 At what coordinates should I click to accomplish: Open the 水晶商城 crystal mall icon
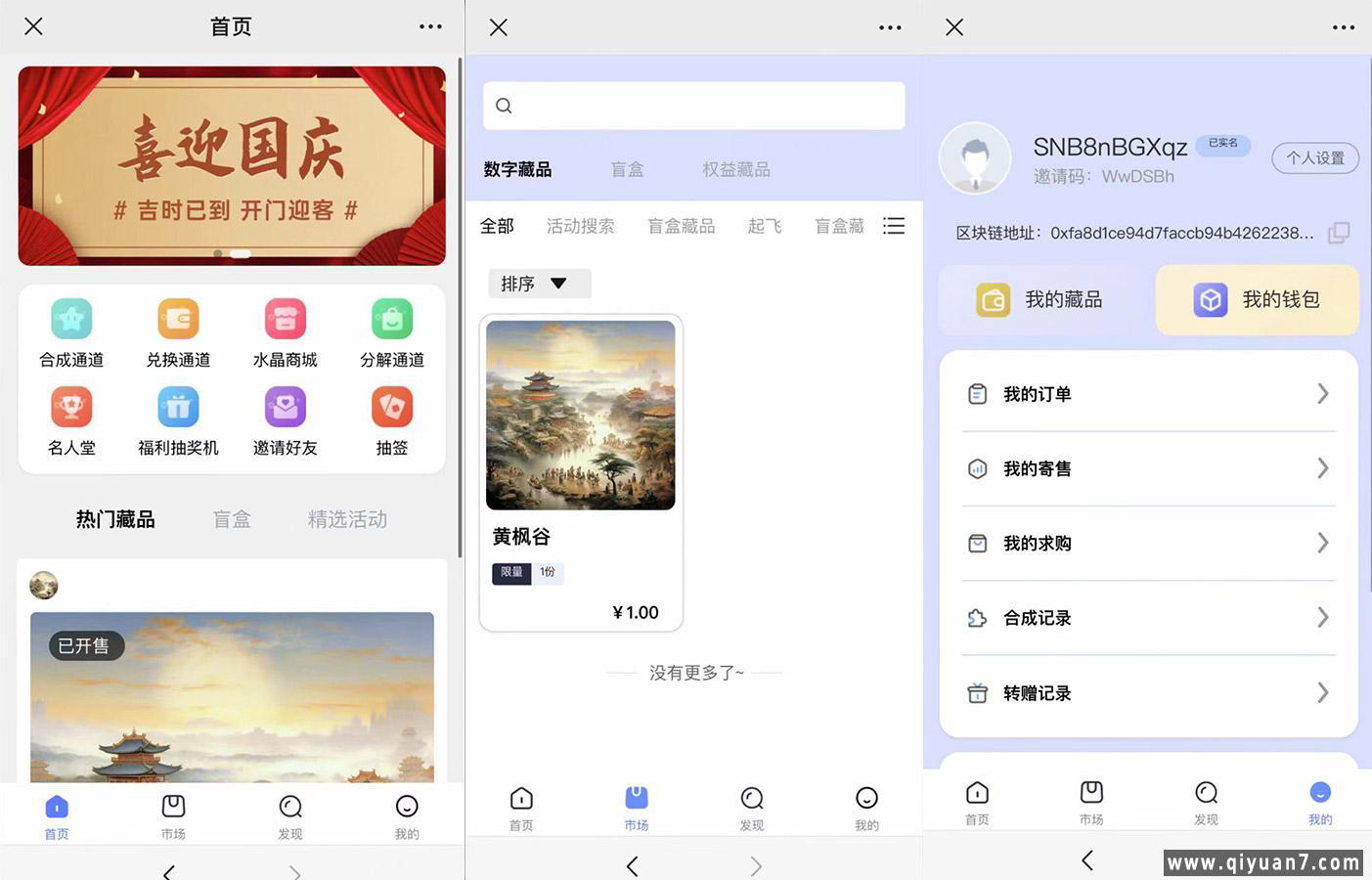click(285, 320)
